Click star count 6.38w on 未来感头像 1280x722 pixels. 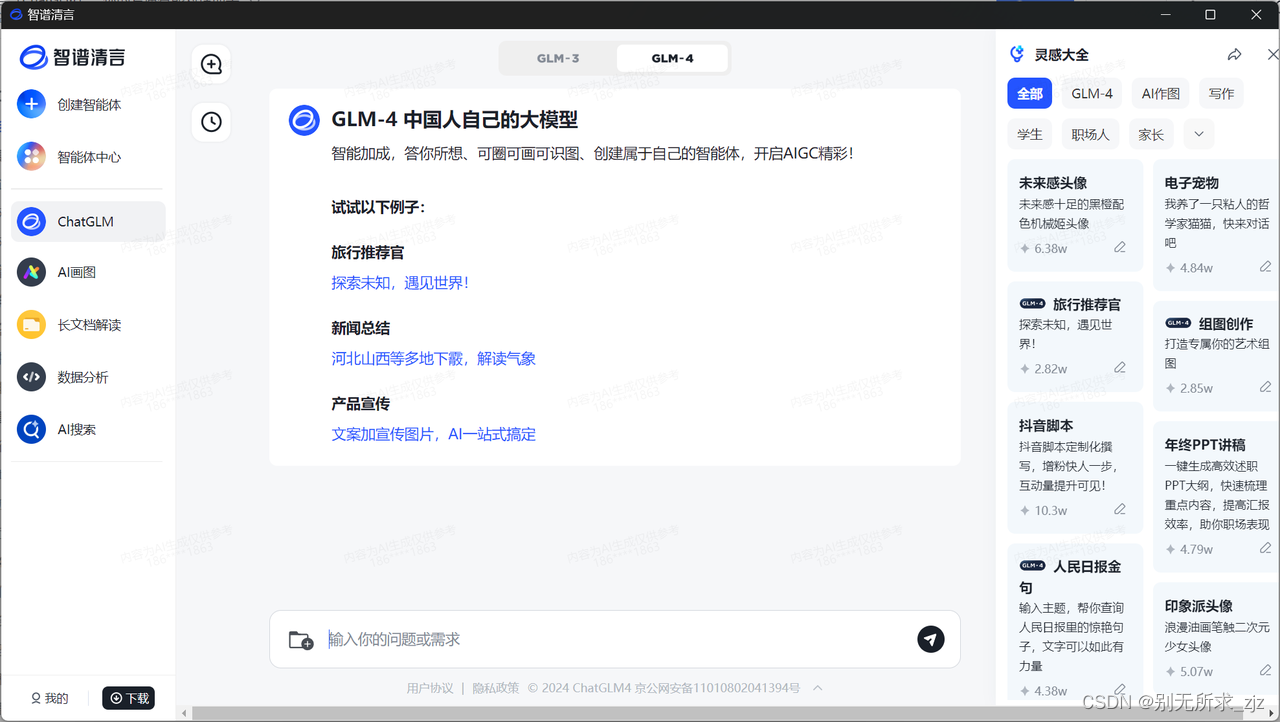(1043, 248)
